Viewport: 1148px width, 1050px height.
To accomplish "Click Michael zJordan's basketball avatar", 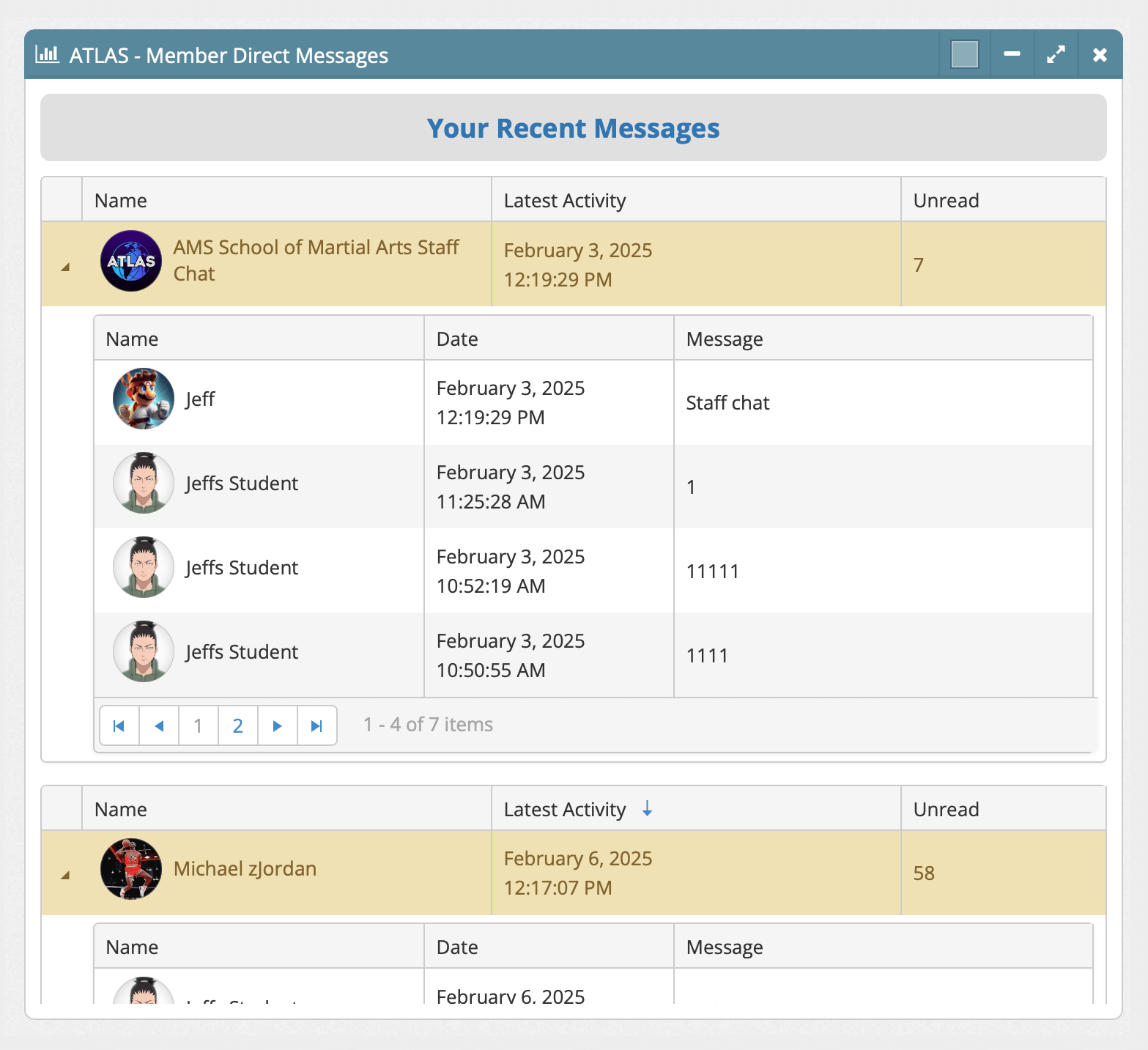I will click(x=131, y=870).
